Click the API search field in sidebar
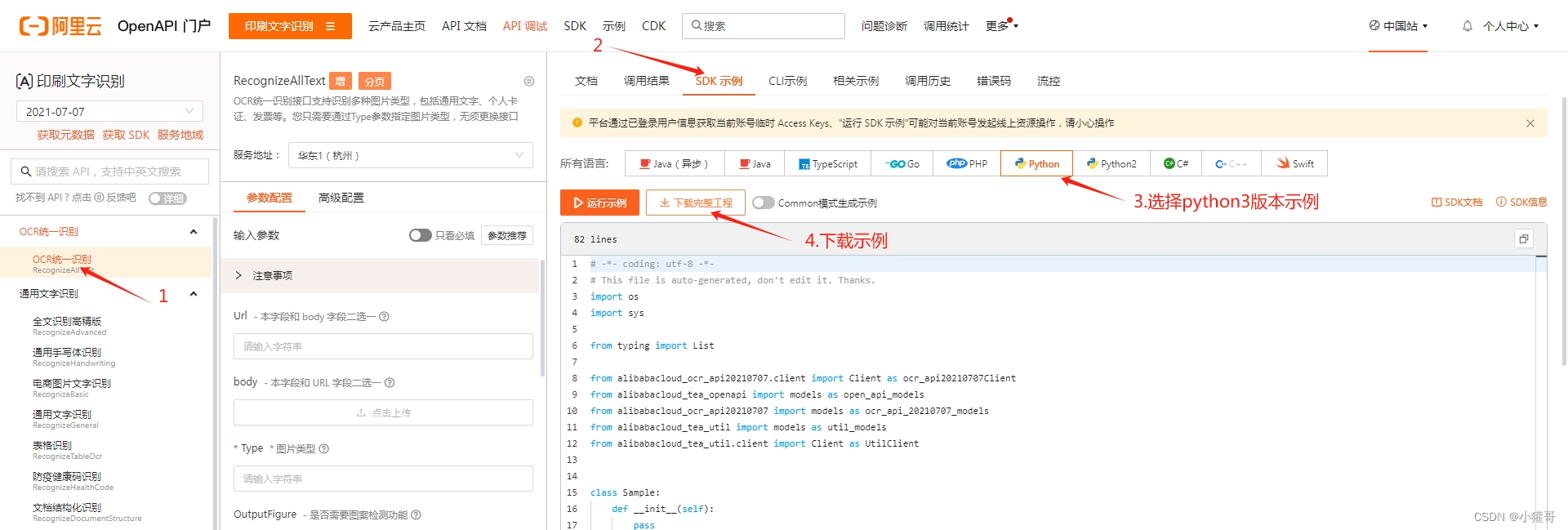 tap(110, 171)
